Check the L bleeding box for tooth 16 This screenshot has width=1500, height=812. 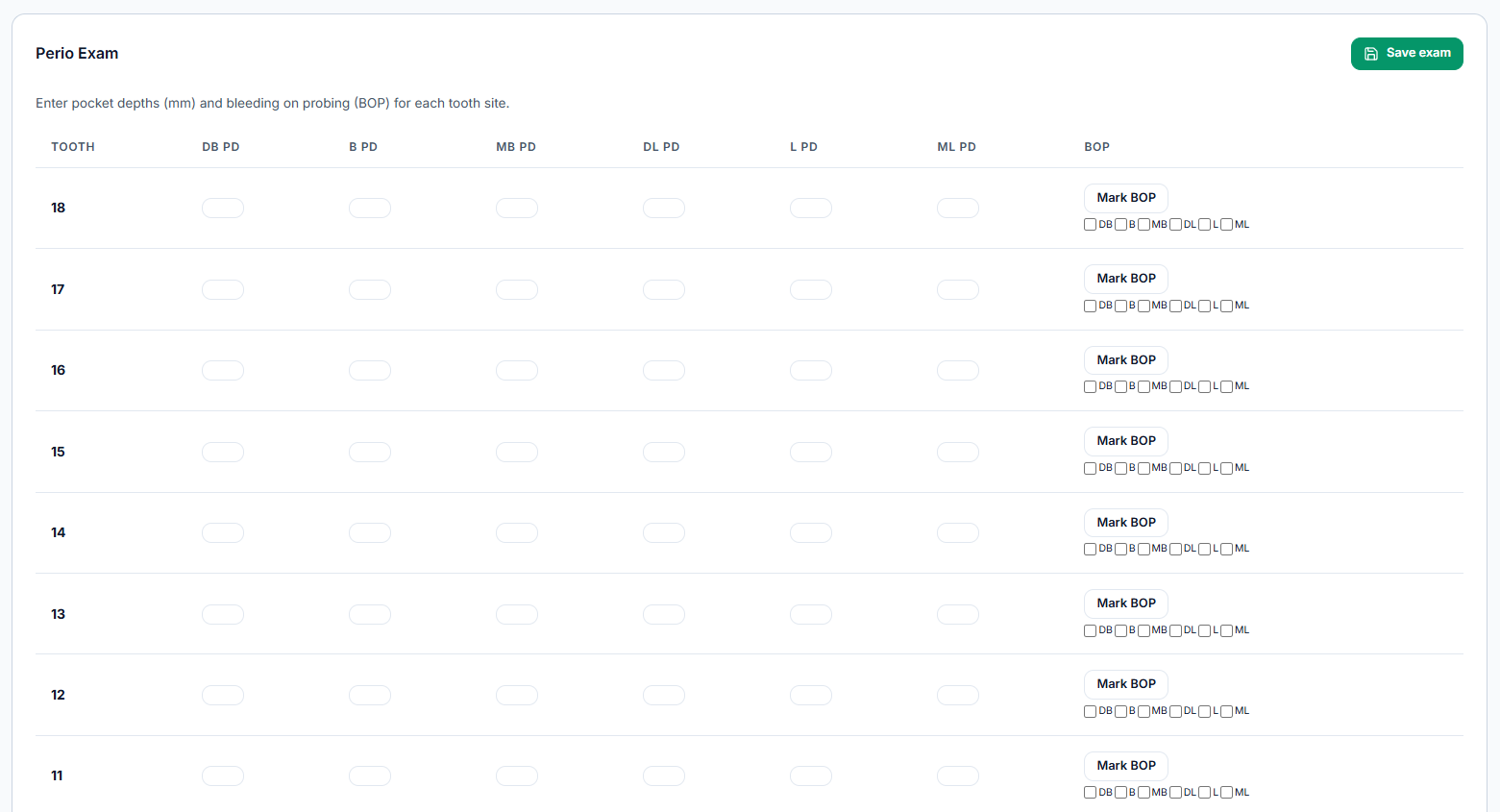coord(1204,386)
